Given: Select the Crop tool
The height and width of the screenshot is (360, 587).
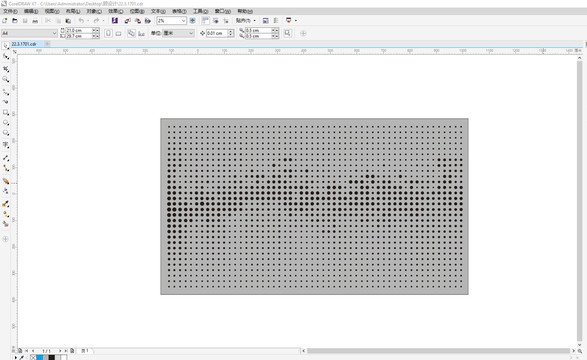Looking at the screenshot, I should pyautogui.click(x=6, y=69).
